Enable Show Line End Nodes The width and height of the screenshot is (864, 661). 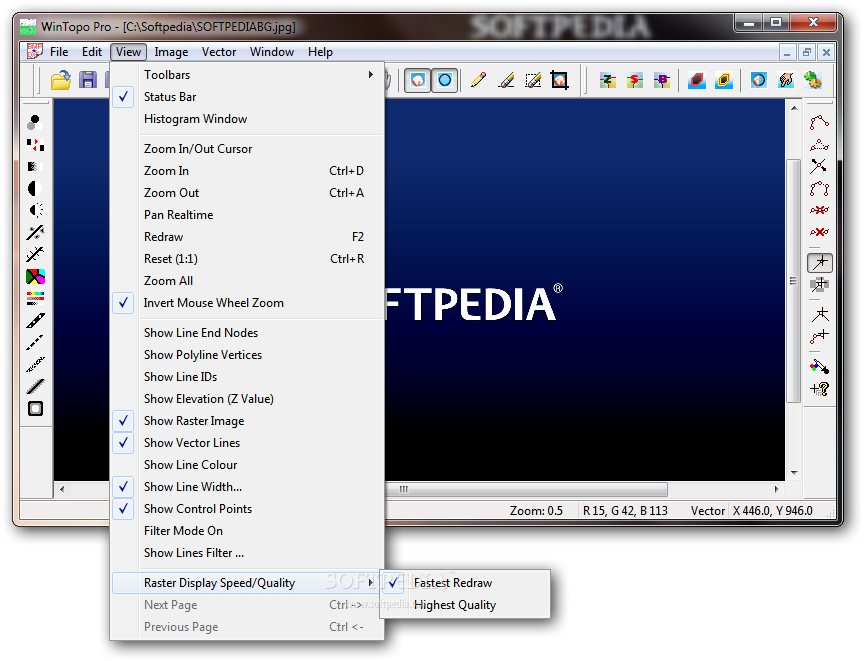(247, 333)
